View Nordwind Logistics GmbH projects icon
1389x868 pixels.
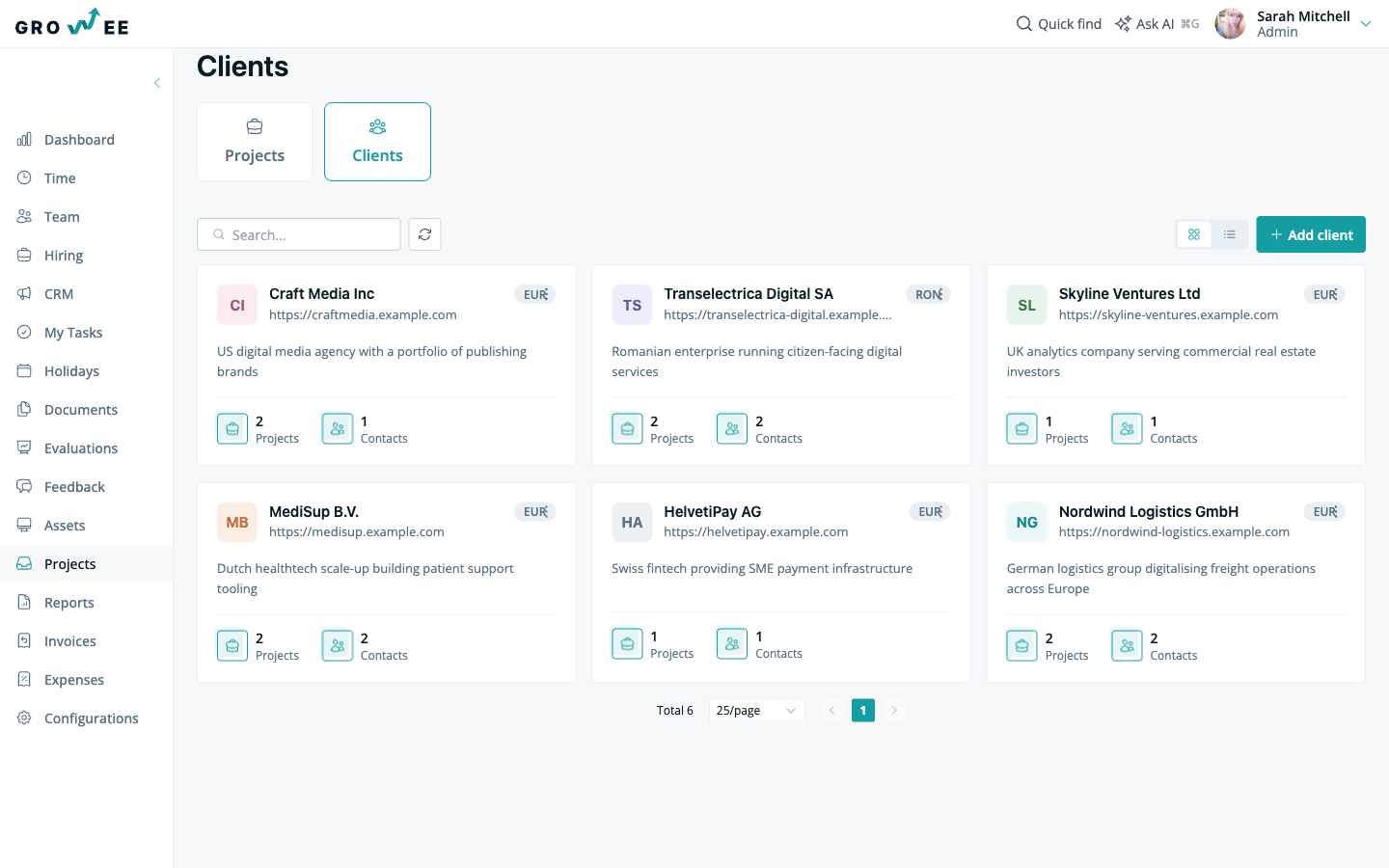pos(1022,645)
